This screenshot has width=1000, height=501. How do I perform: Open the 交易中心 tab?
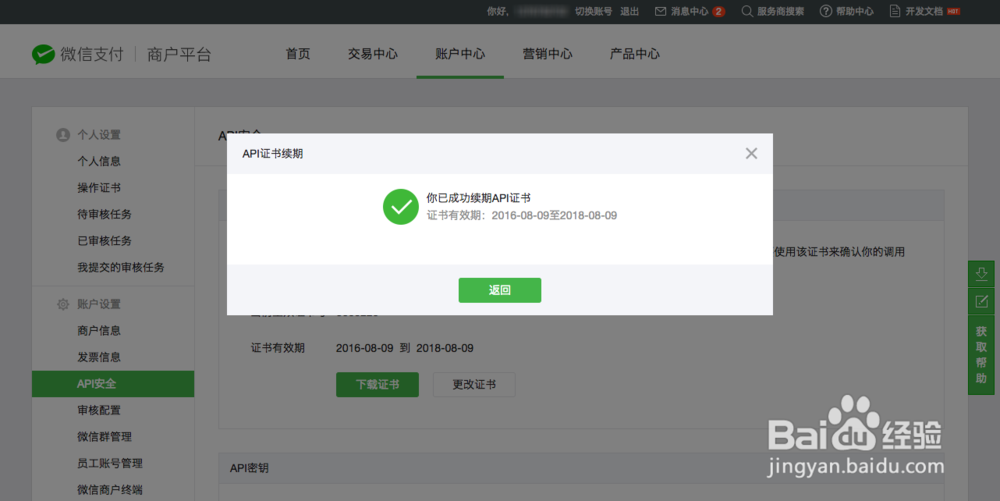click(372, 54)
